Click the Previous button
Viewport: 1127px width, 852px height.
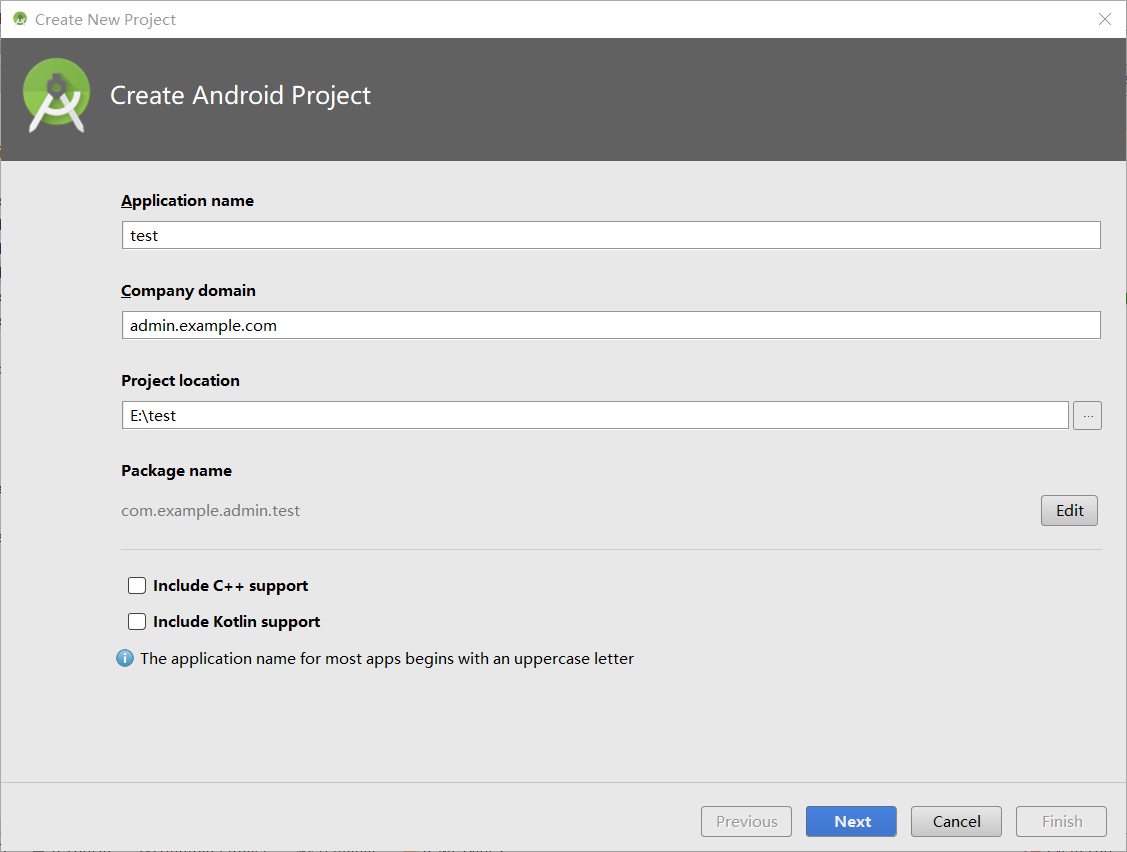[x=746, y=821]
